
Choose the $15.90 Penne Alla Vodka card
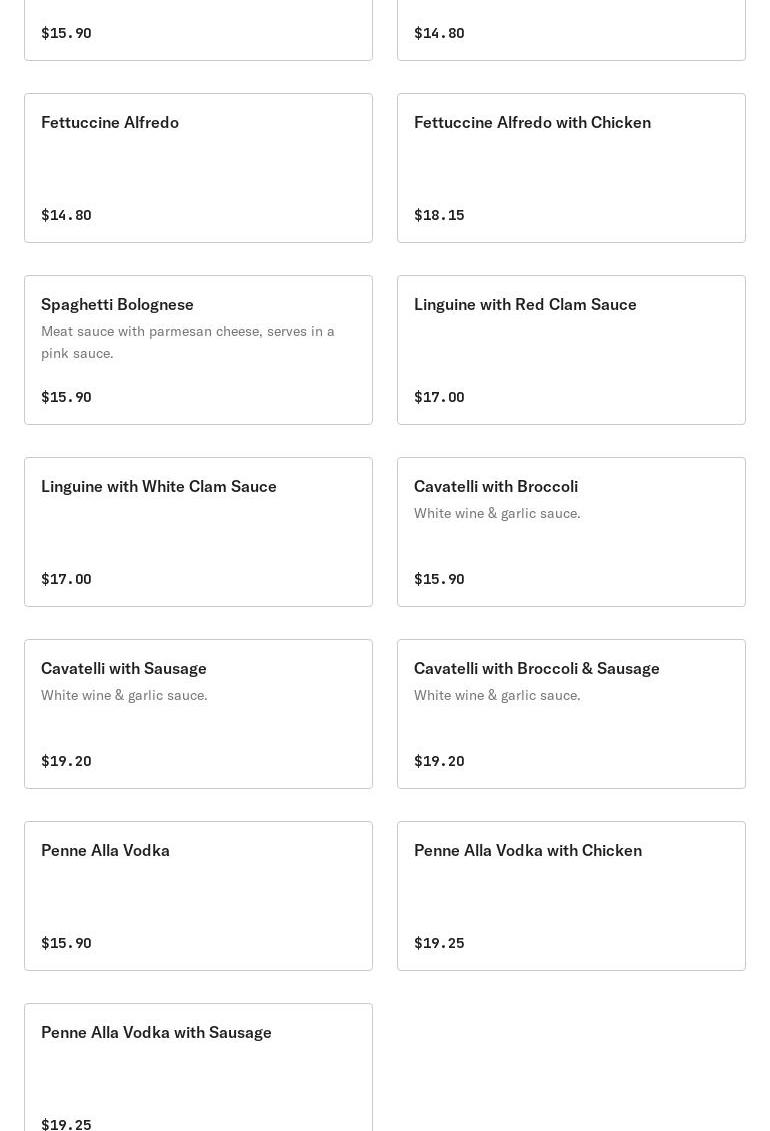point(198,895)
